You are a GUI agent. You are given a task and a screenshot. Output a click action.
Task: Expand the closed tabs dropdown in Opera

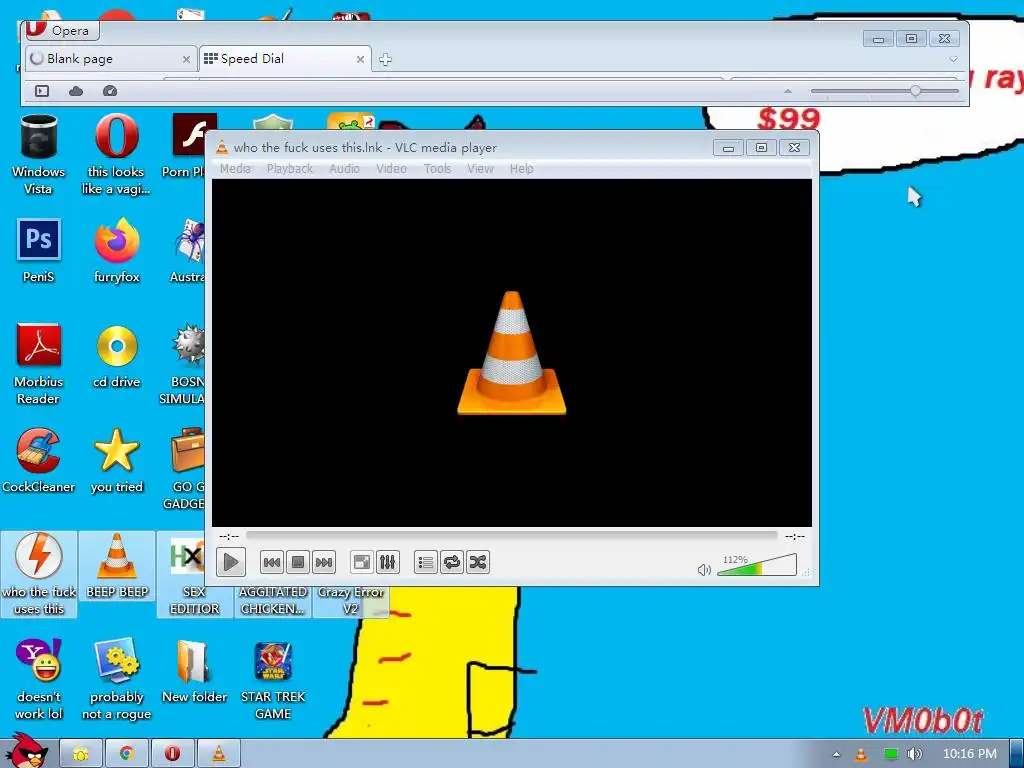tap(953, 59)
